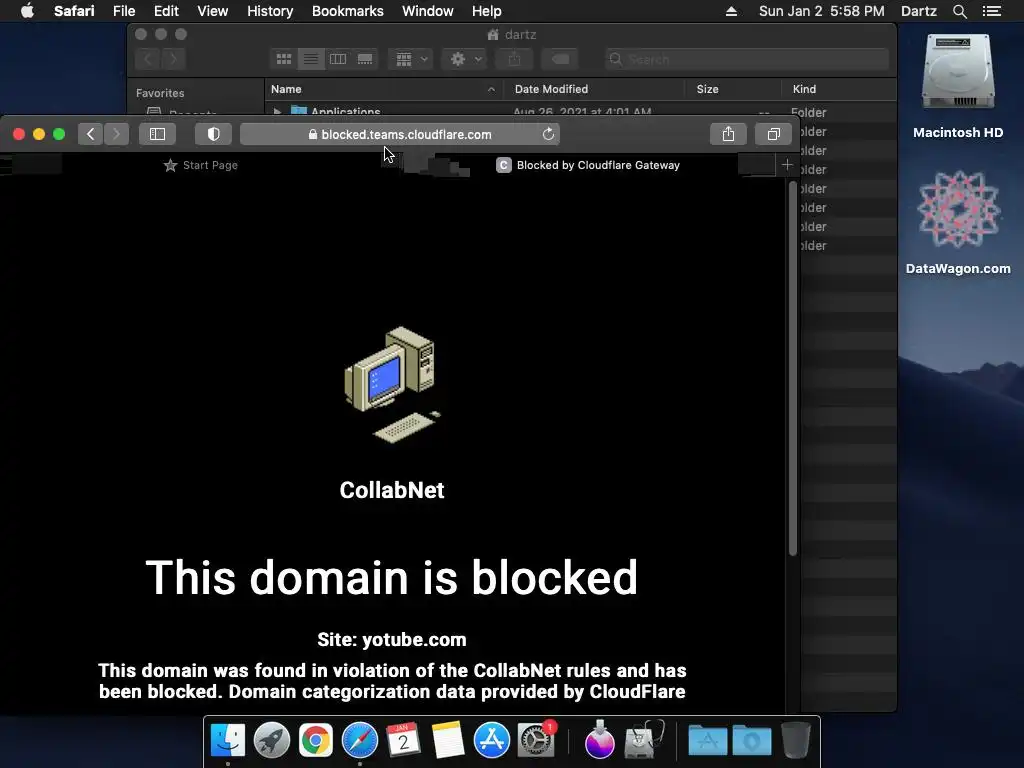Click the CollabNet computer logo image
The height and width of the screenshot is (768, 1024).
392,385
